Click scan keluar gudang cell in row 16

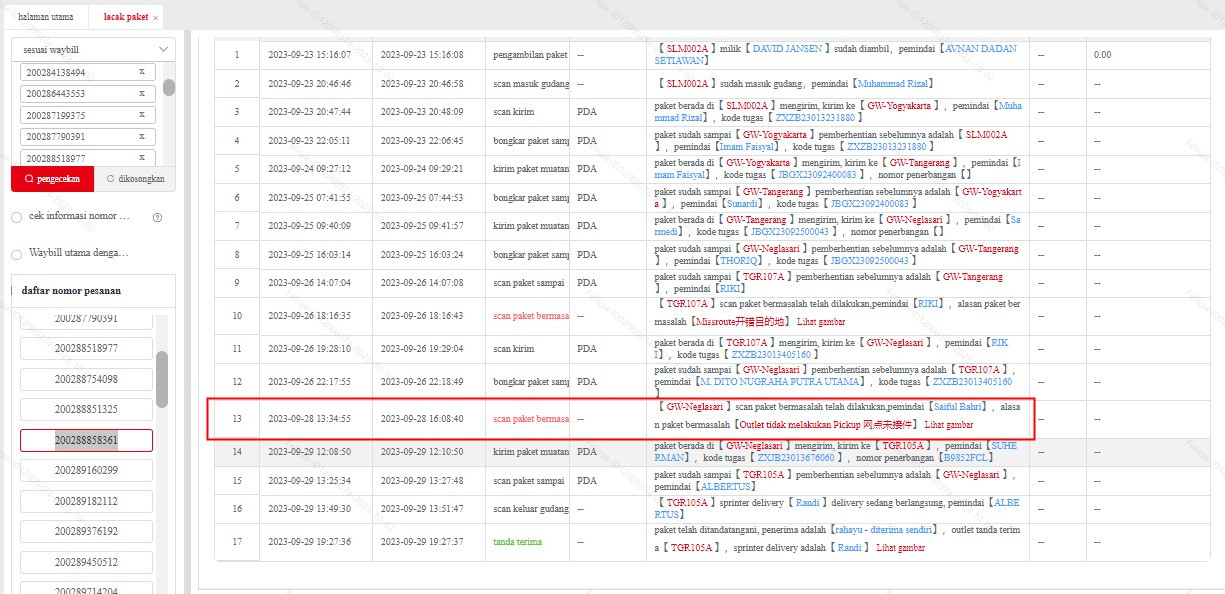point(531,508)
